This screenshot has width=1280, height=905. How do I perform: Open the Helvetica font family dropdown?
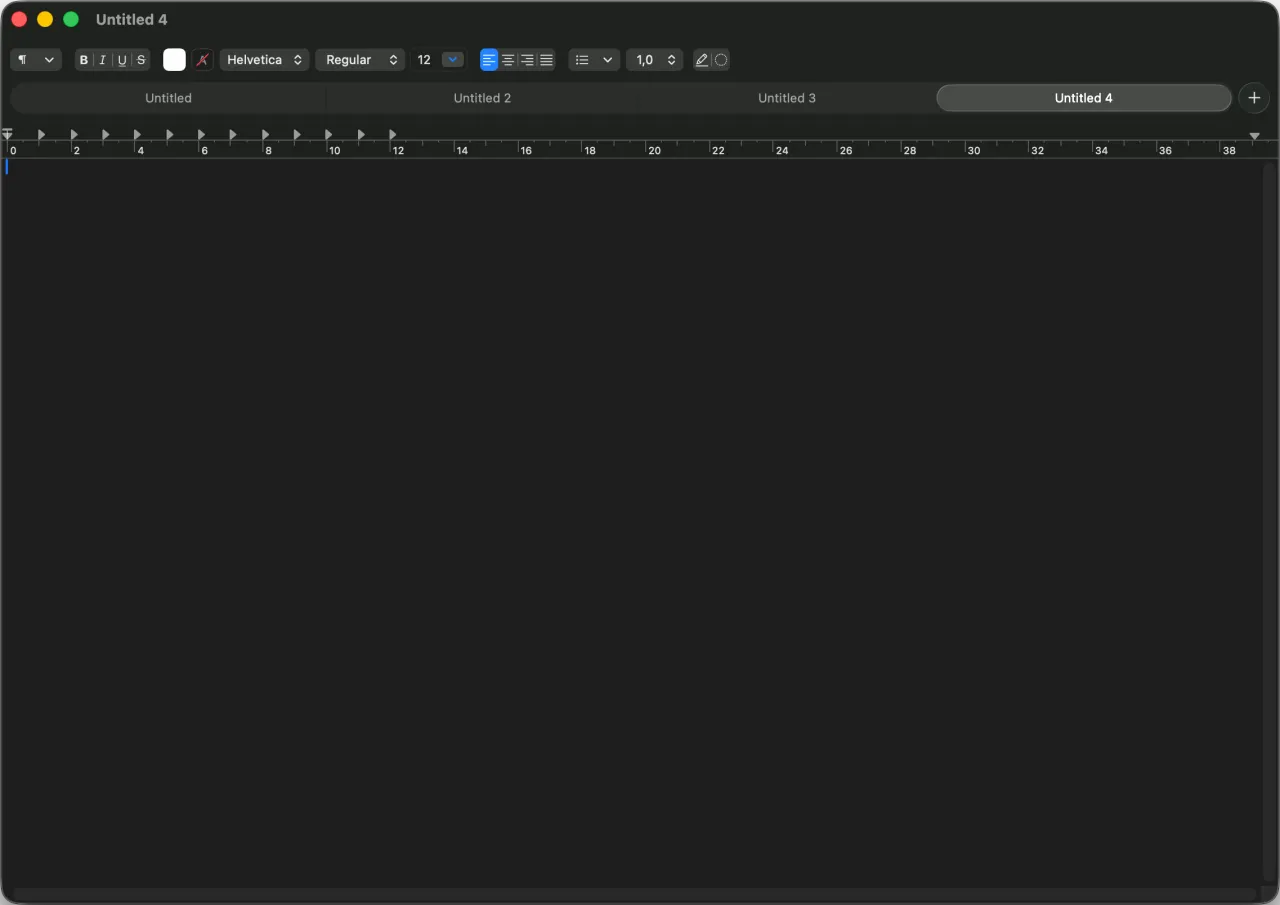coord(264,60)
